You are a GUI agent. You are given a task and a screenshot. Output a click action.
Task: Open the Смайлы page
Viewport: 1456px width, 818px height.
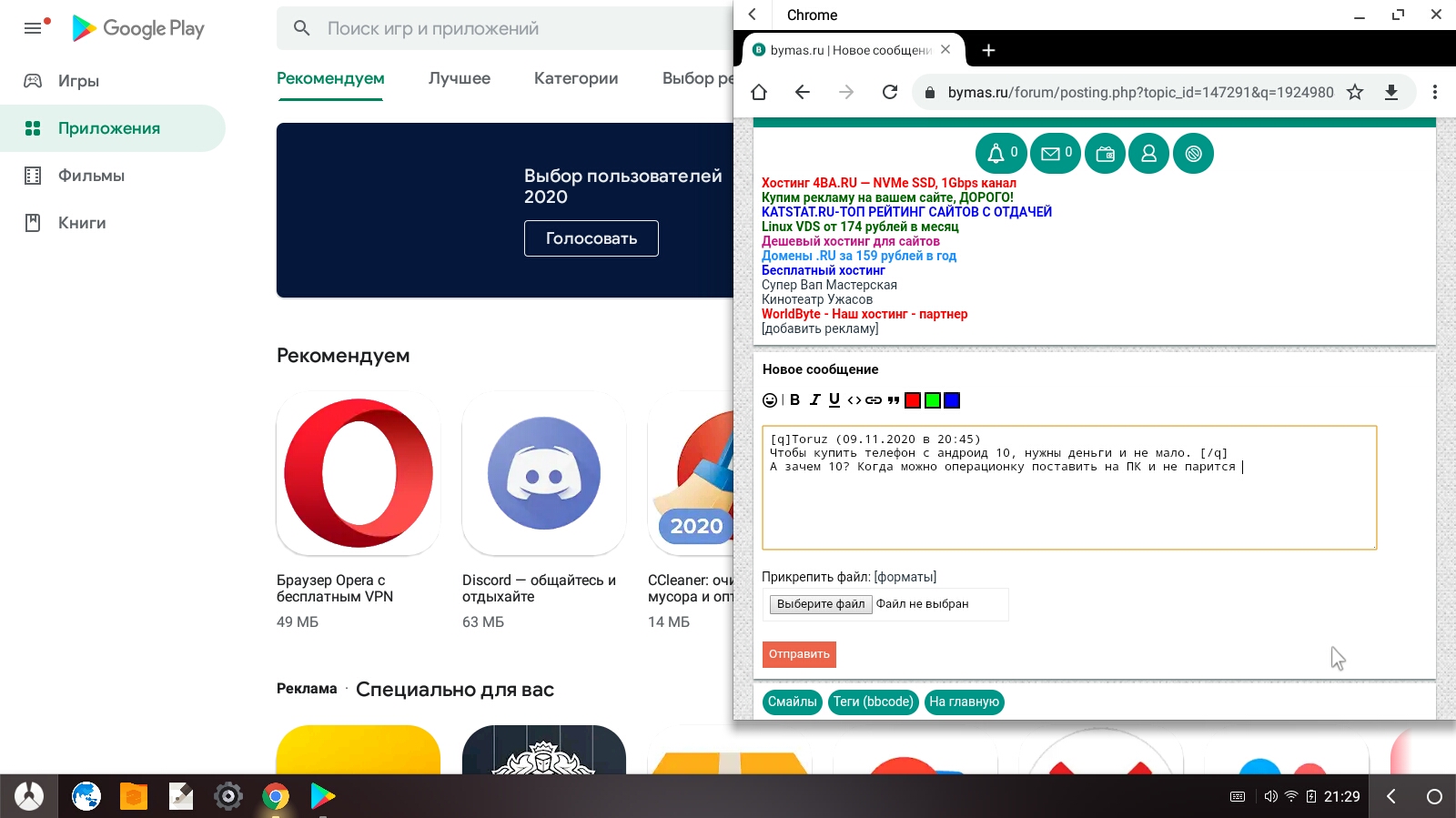[x=793, y=702]
